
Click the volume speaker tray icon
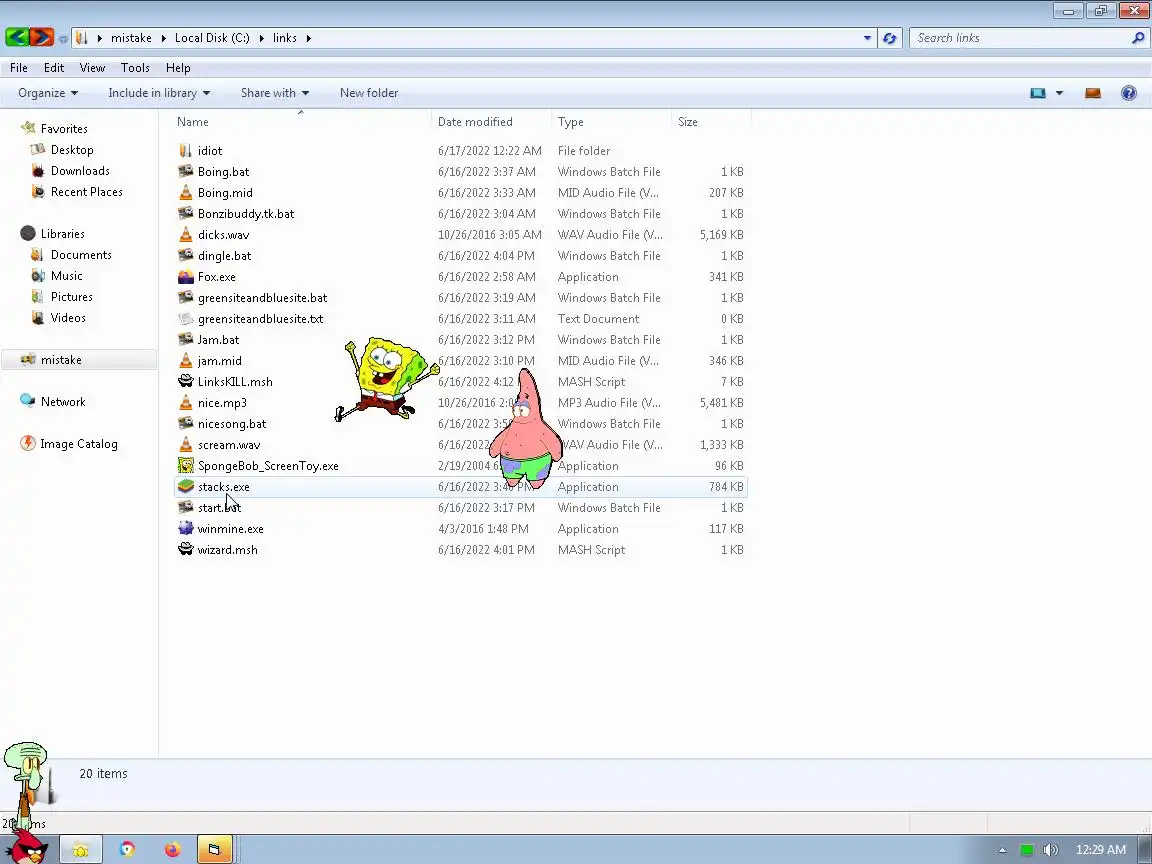point(1051,850)
